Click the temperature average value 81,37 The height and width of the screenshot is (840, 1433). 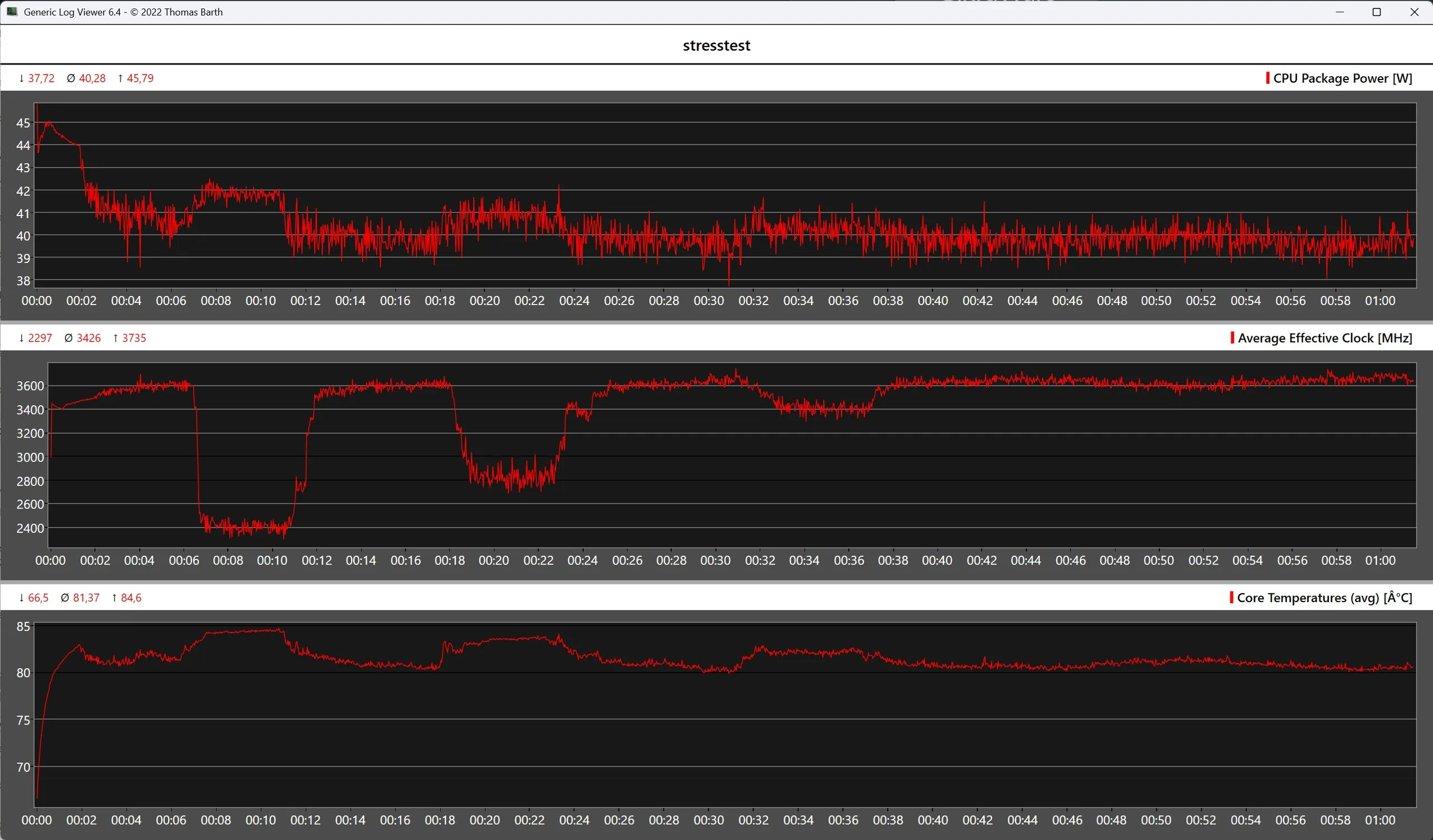pos(86,598)
